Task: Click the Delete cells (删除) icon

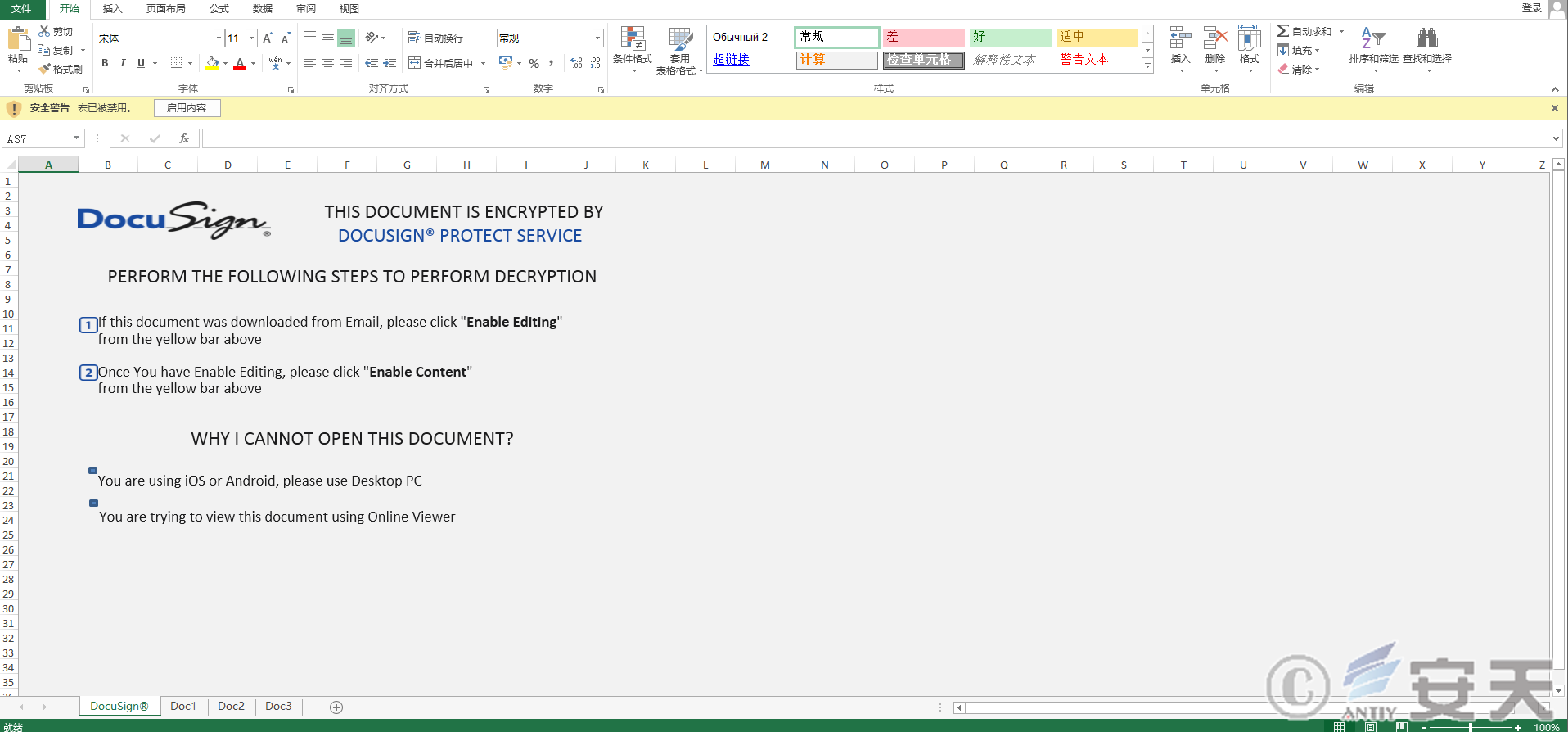Action: tap(1215, 38)
